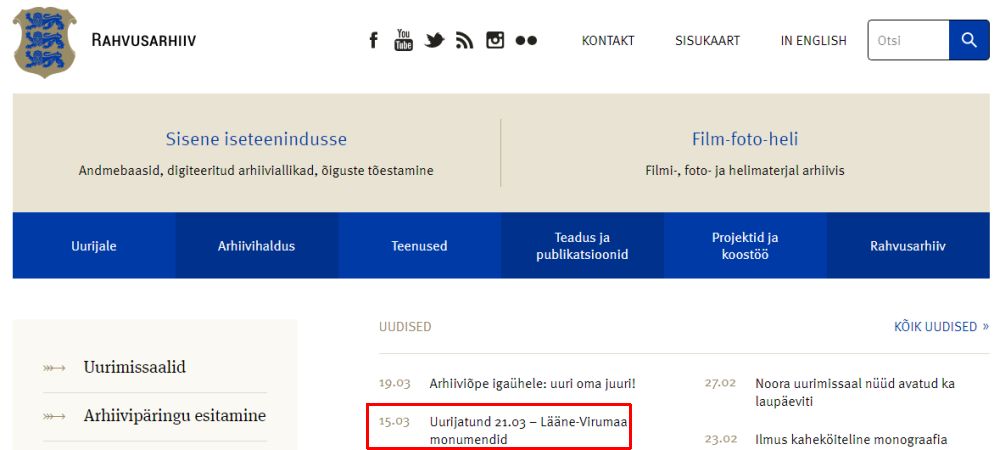The width and height of the screenshot is (1000, 450).
Task: Click the Instagram camera icon
Action: [495, 40]
